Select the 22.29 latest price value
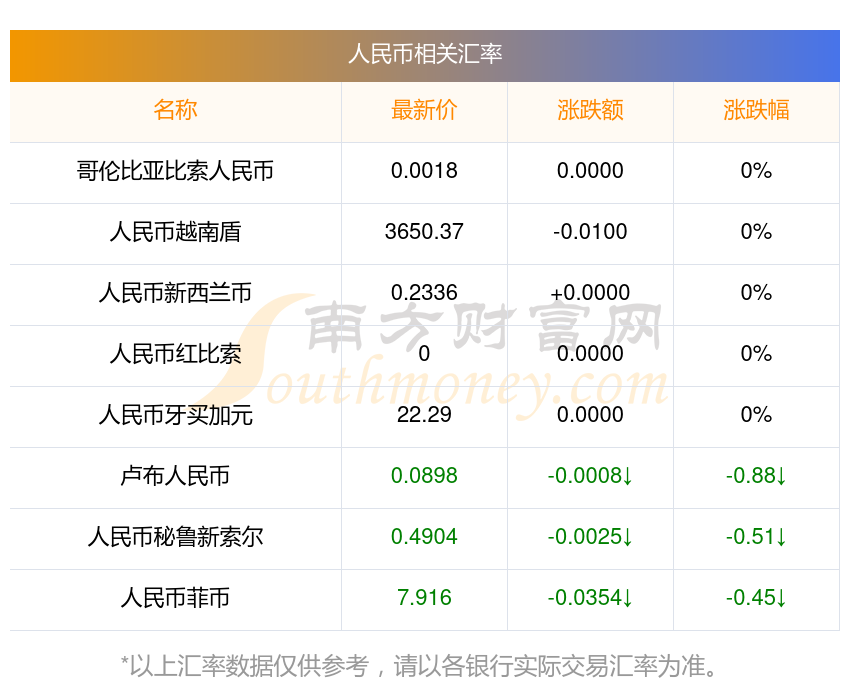 (x=424, y=415)
